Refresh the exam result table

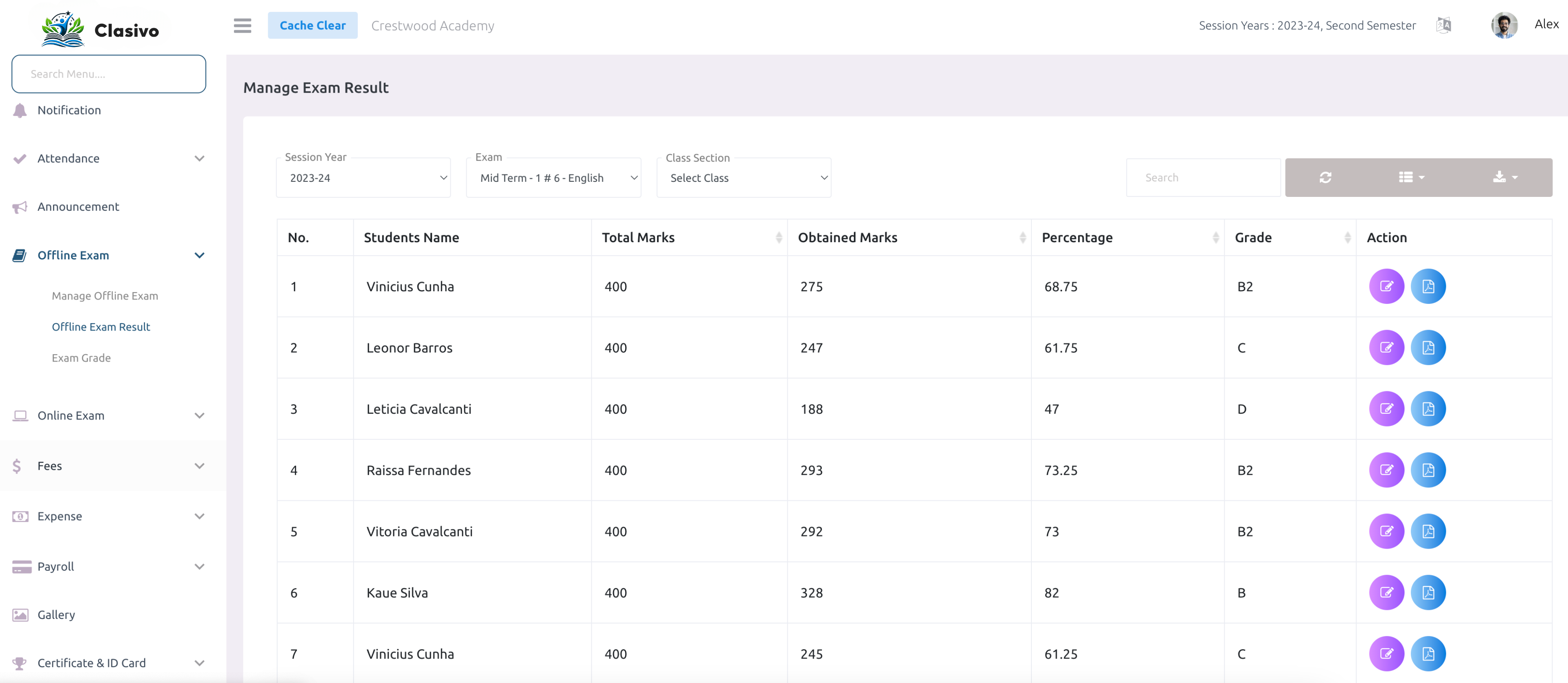pos(1325,177)
